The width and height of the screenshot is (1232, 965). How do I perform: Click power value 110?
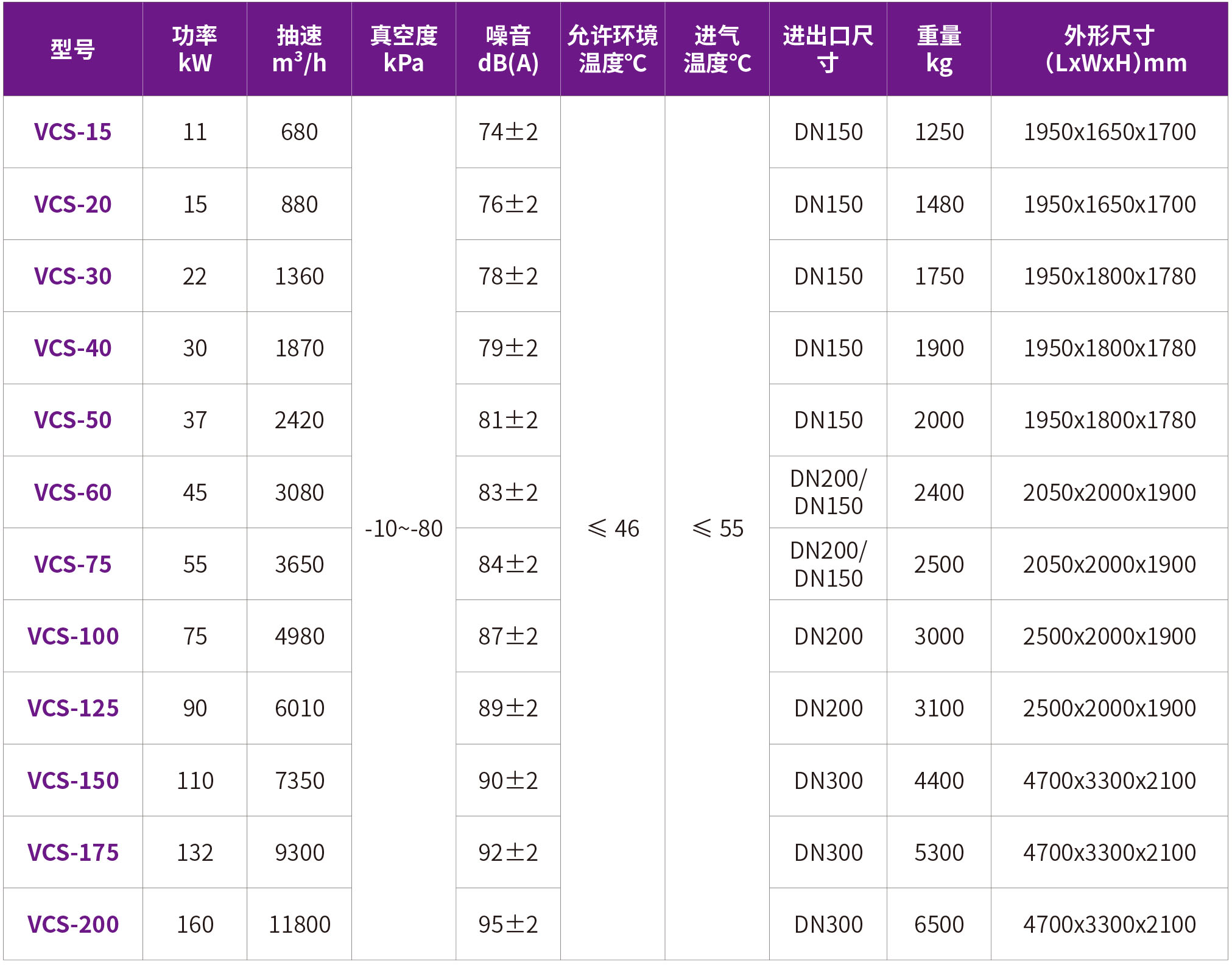coord(195,781)
